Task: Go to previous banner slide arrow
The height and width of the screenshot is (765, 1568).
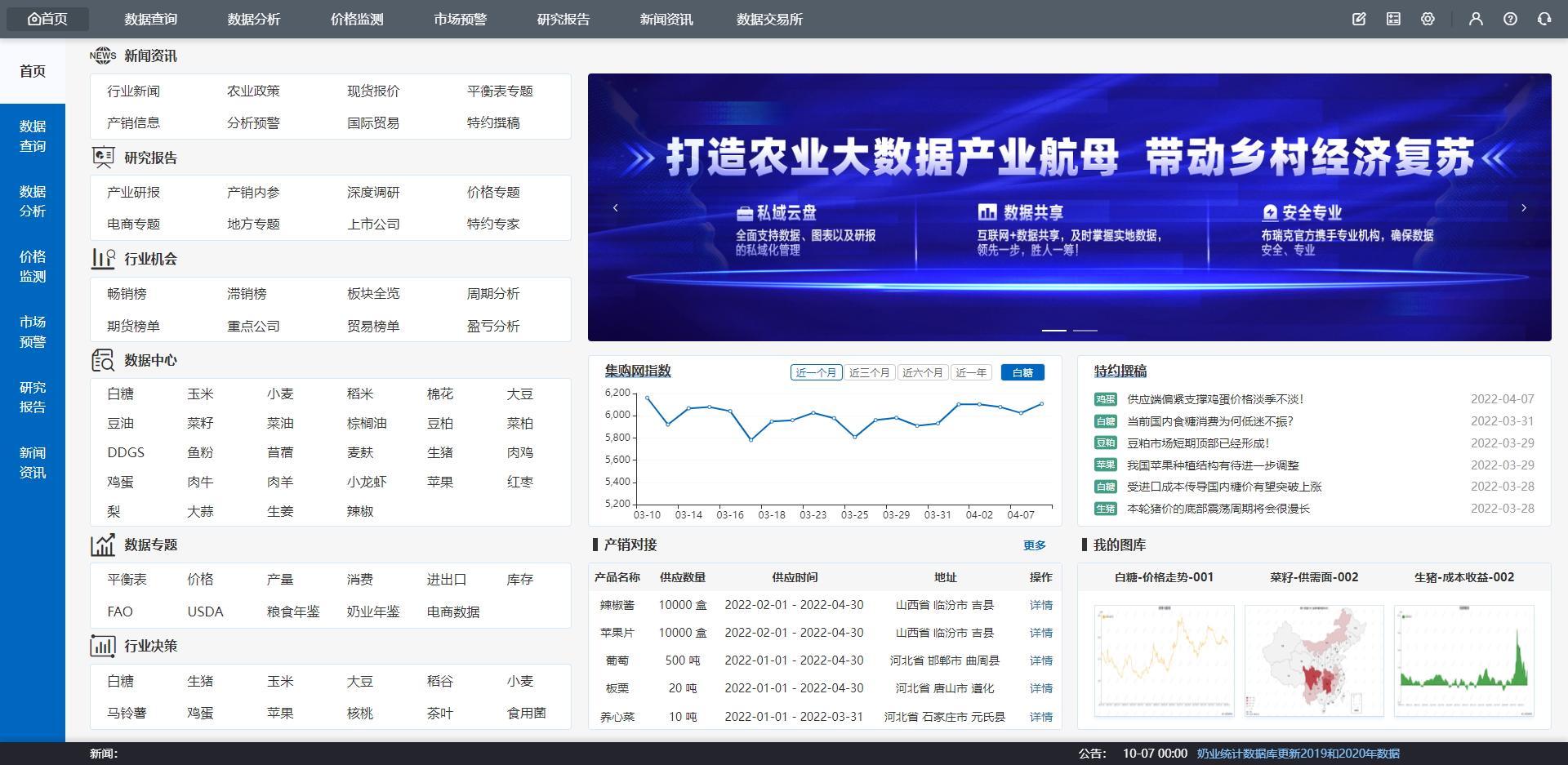Action: 616,207
